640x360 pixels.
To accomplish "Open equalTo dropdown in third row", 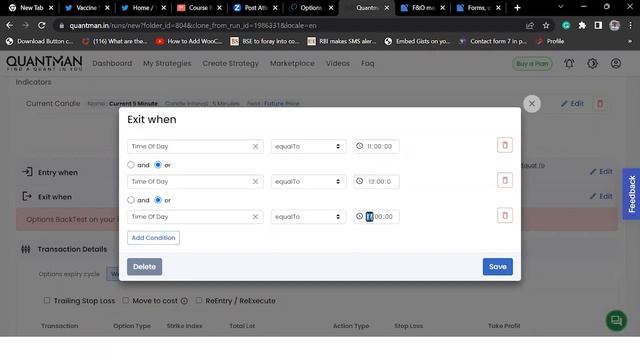I will click(x=308, y=217).
